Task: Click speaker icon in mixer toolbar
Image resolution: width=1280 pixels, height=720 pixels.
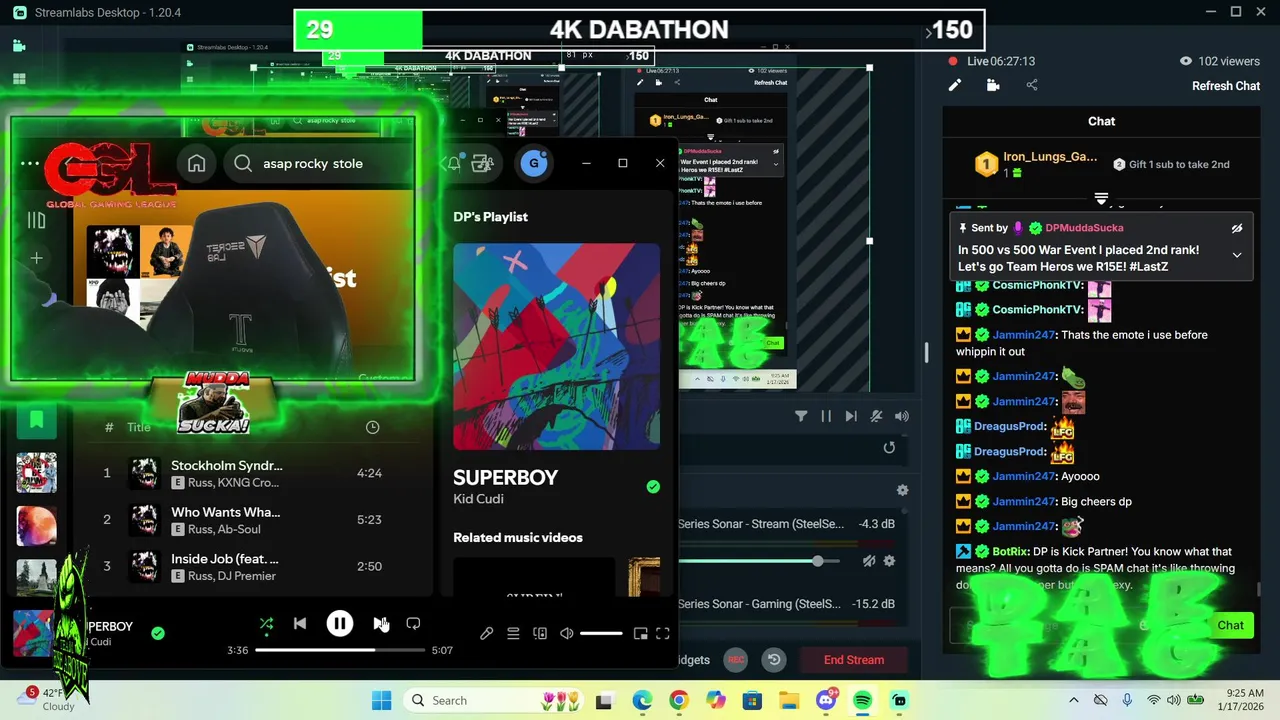Action: pyautogui.click(x=902, y=416)
